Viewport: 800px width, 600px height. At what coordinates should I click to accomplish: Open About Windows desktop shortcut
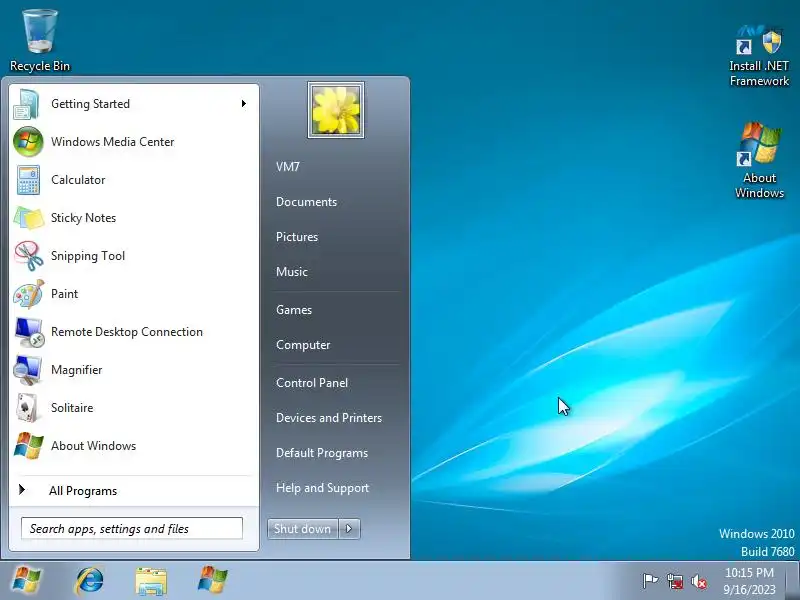click(759, 160)
